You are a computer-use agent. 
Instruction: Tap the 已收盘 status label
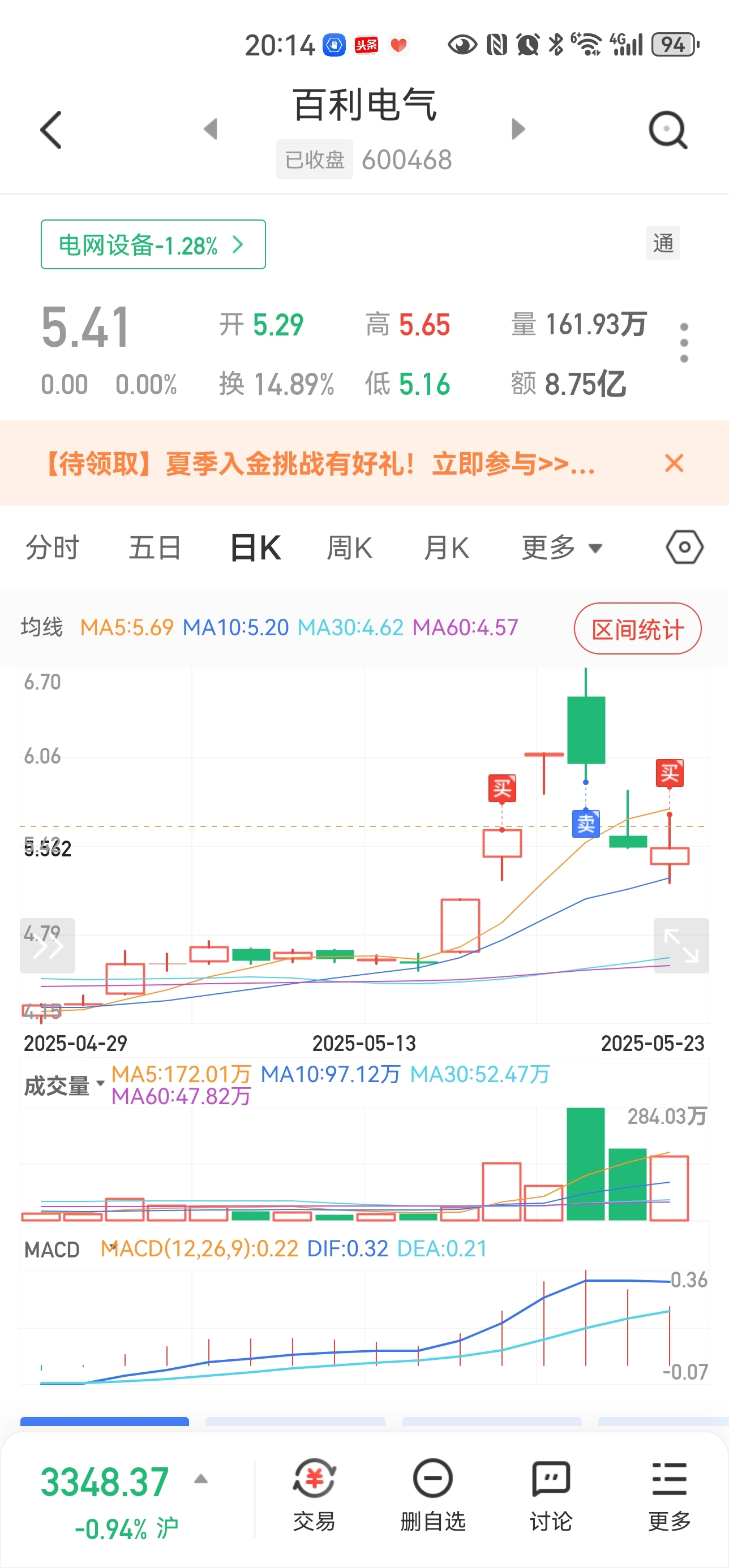pyautogui.click(x=314, y=160)
